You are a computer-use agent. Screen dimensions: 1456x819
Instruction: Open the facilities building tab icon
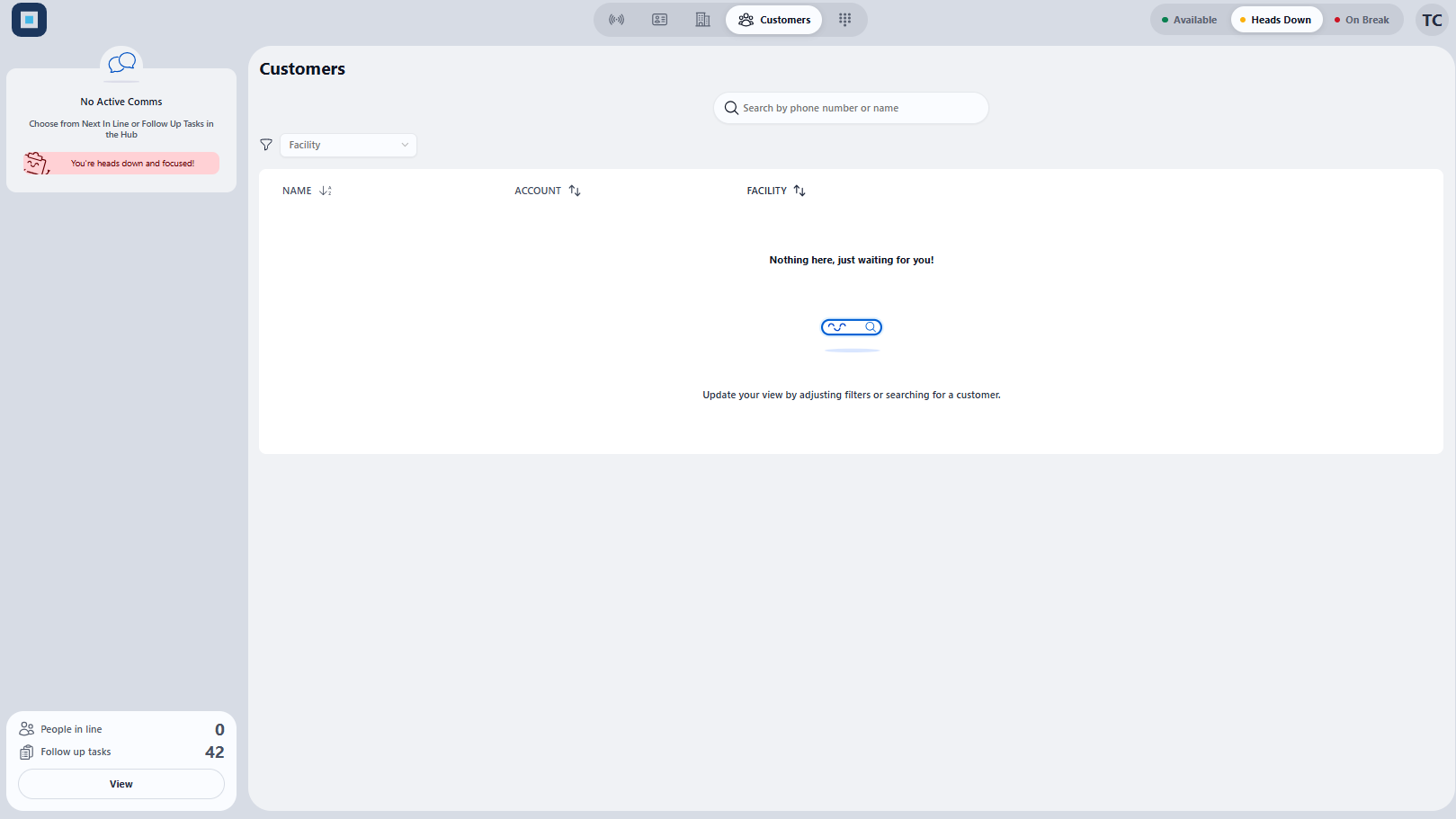[x=703, y=20]
